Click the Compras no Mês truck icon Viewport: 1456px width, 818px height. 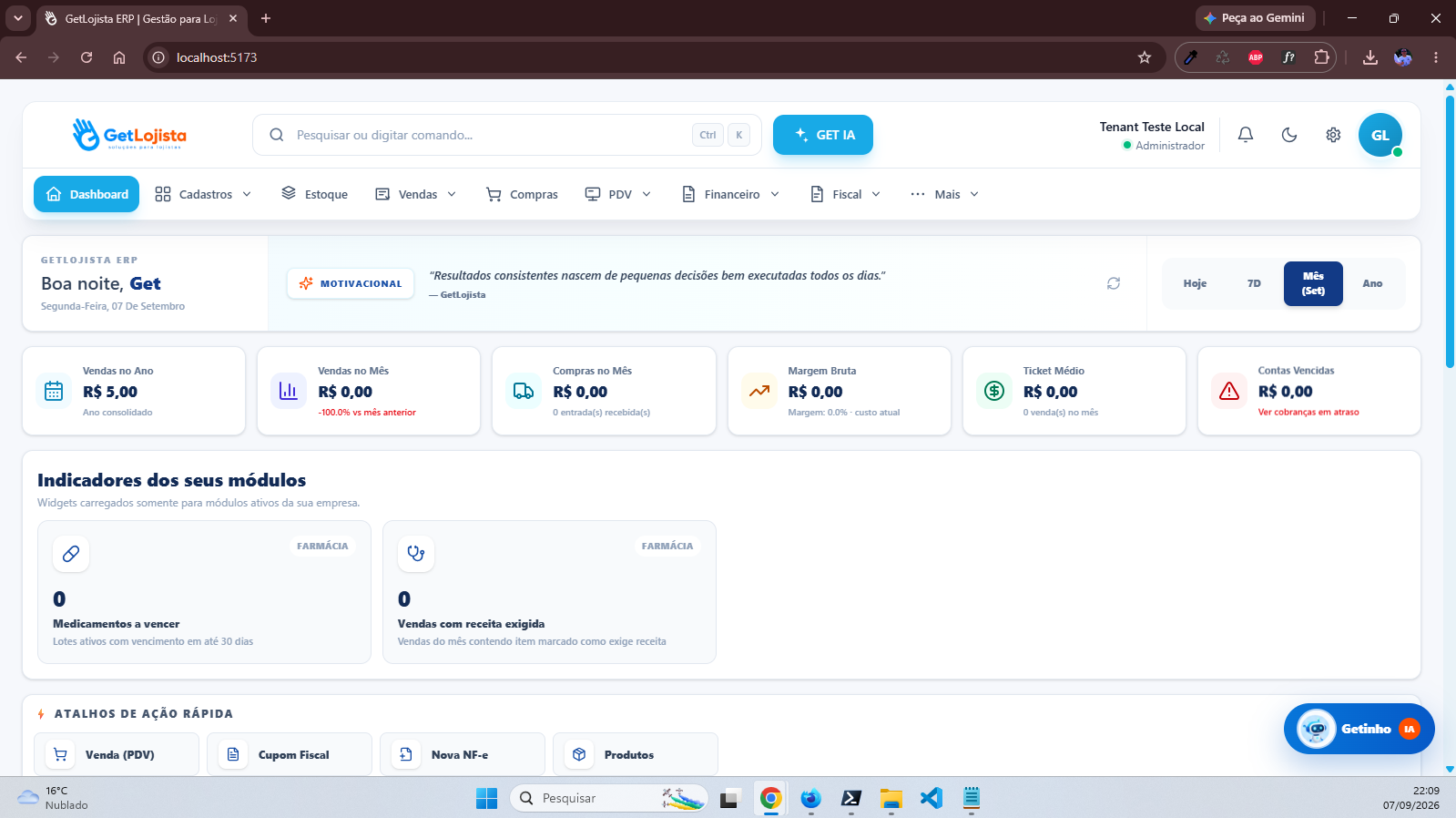click(x=524, y=391)
